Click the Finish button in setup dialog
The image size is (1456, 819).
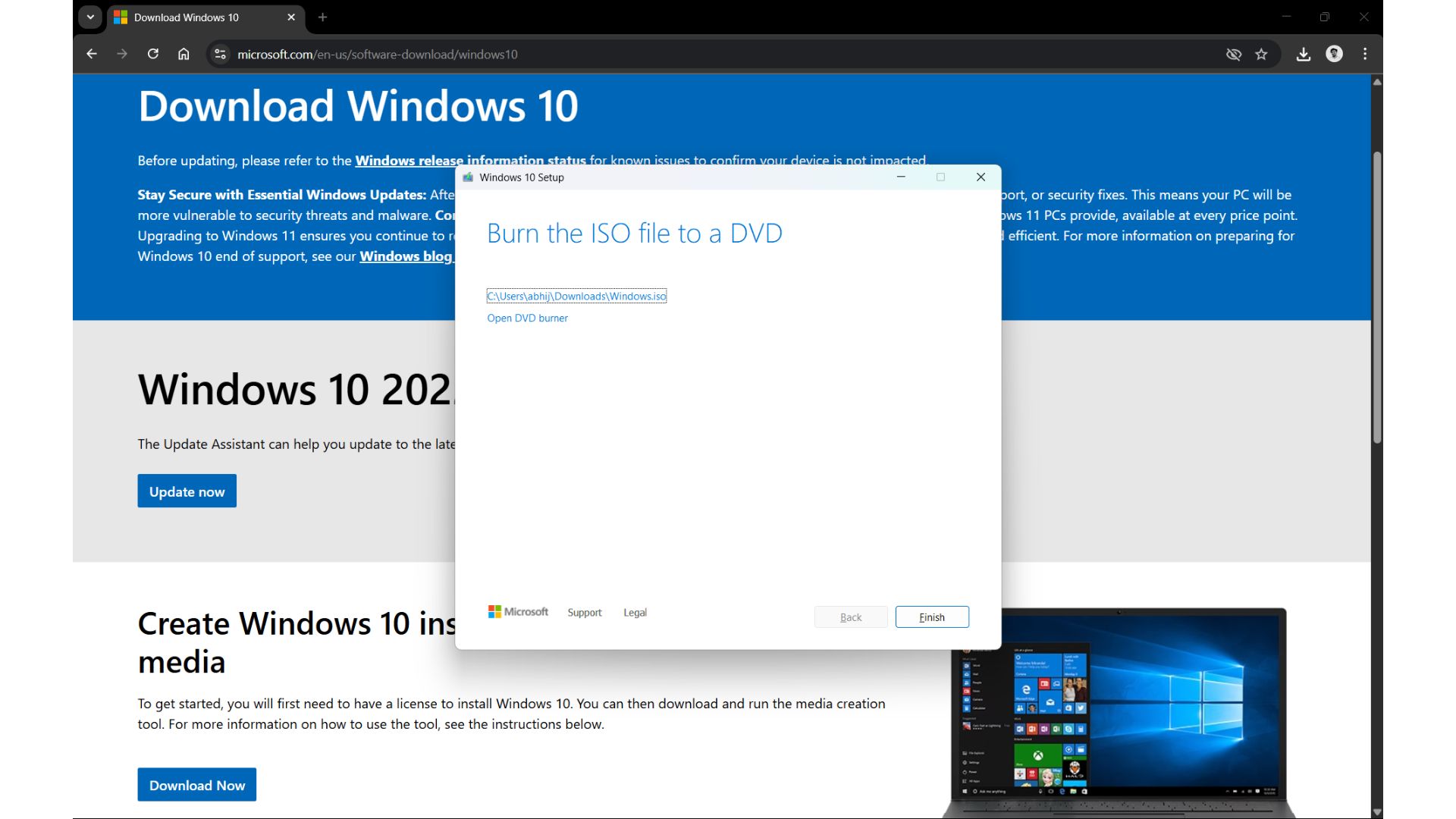(x=931, y=617)
